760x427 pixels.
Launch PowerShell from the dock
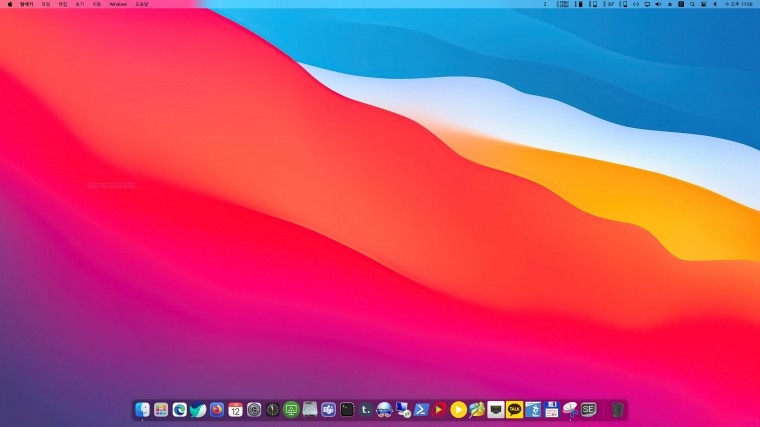click(x=421, y=410)
